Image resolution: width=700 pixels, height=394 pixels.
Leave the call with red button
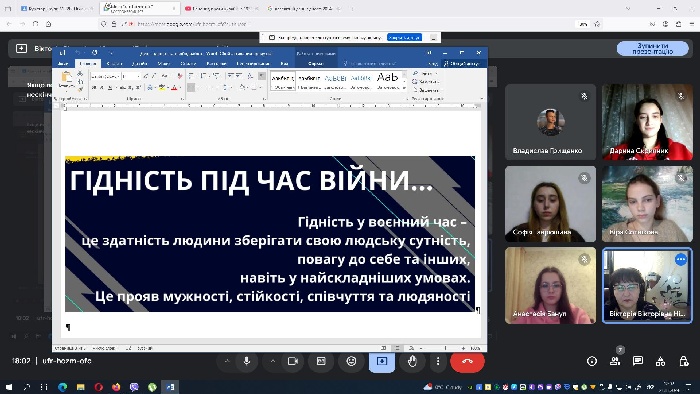[467, 361]
